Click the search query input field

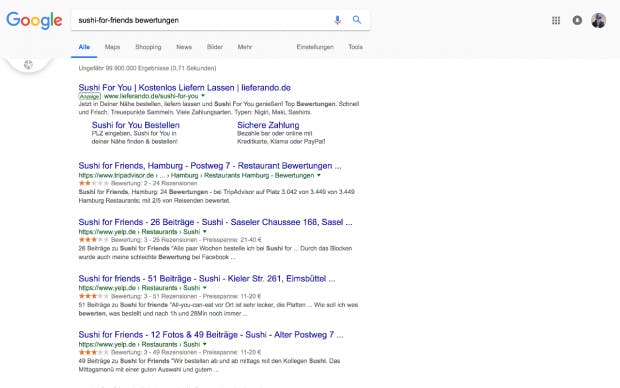(x=202, y=20)
